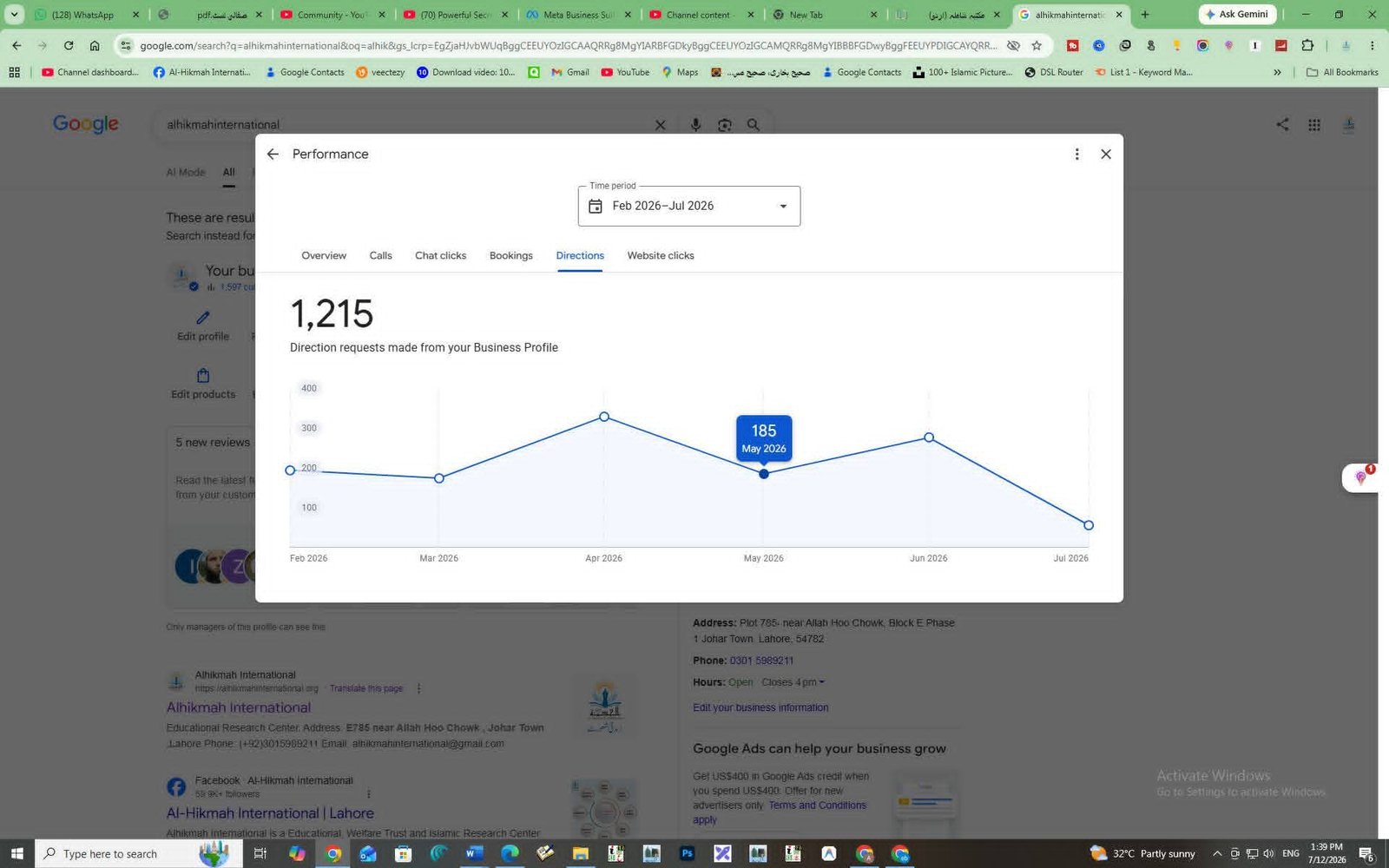Open the Al-Hikmah International Facebook bookmark

(x=202, y=72)
